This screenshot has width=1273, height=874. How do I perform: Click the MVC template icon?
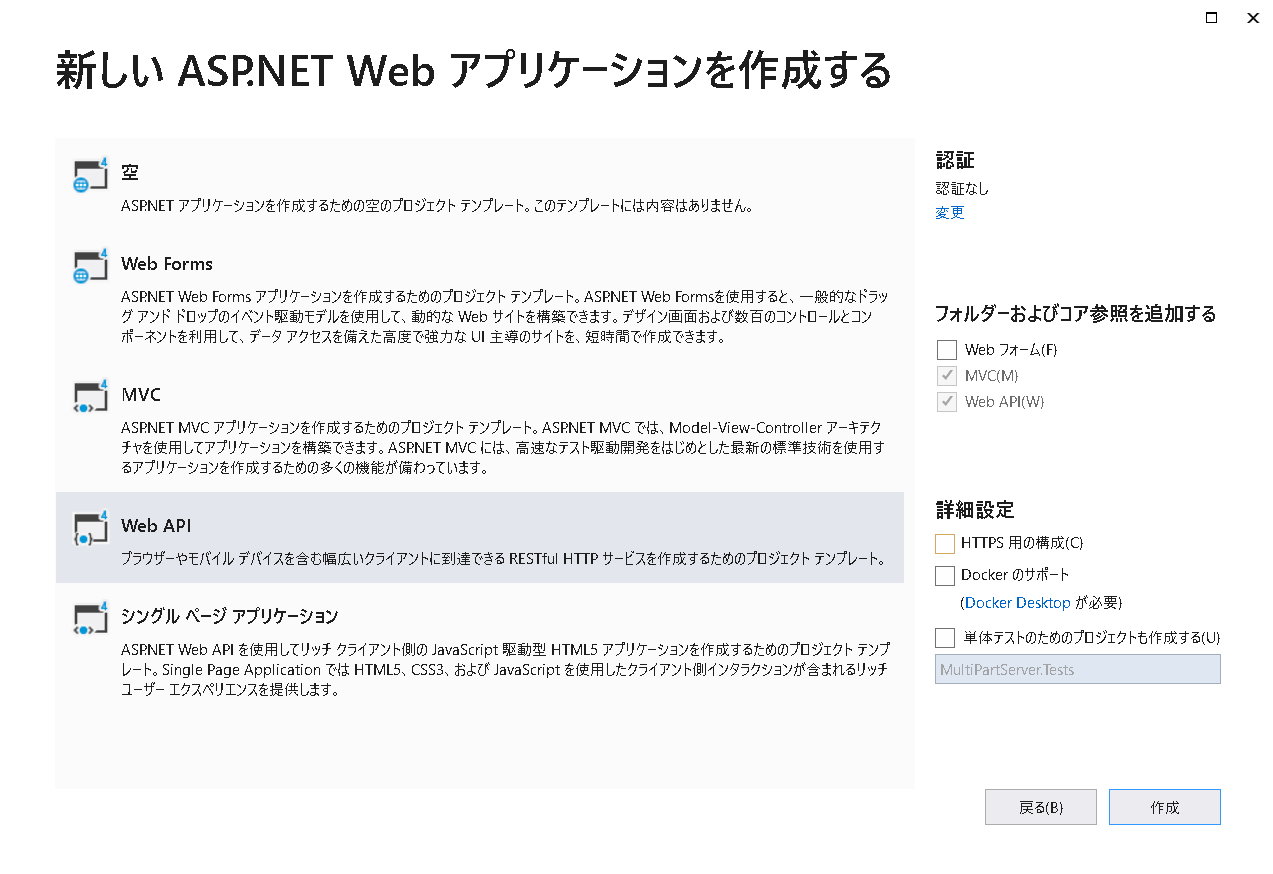pyautogui.click(x=90, y=397)
